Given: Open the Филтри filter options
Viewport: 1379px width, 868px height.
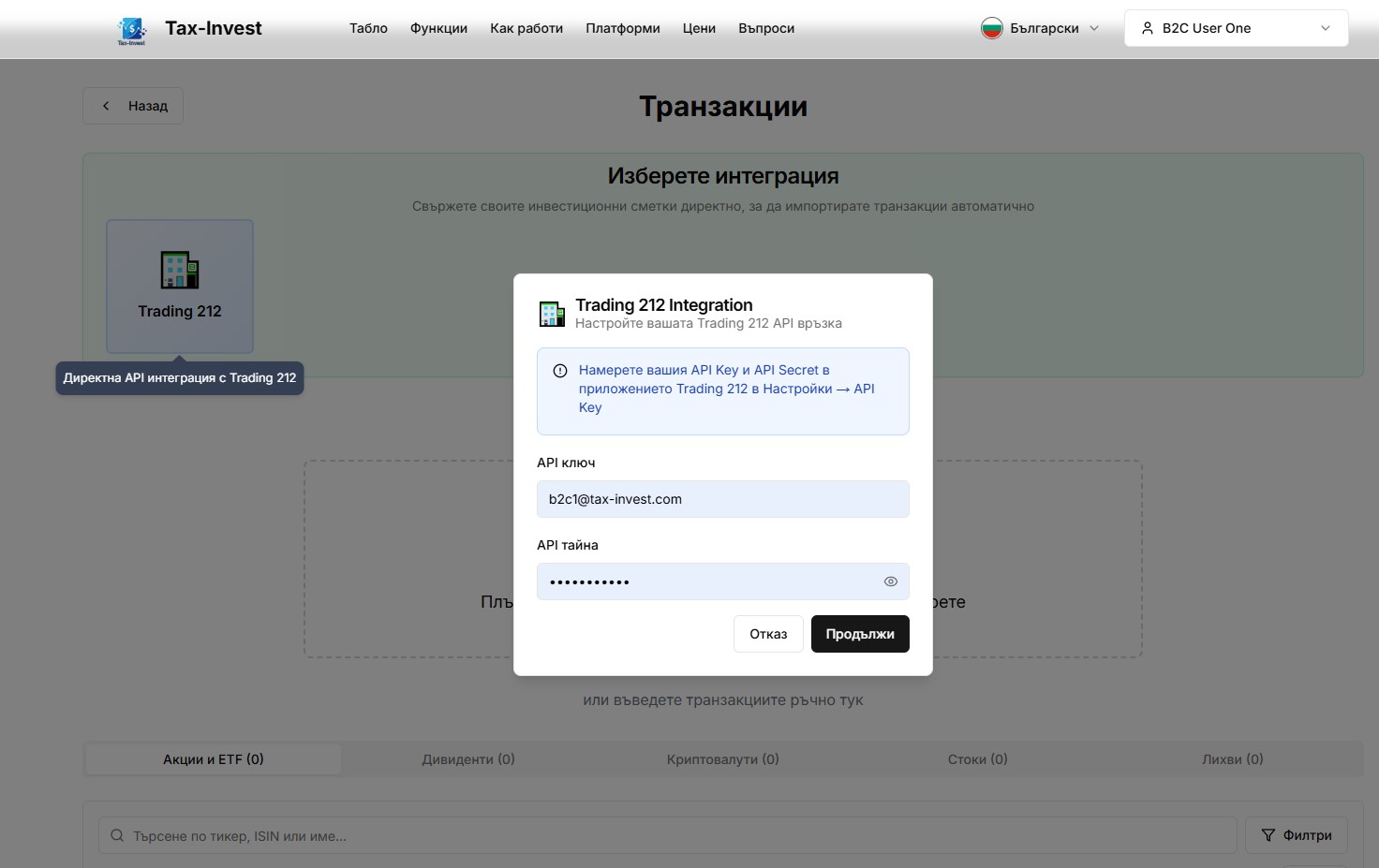Looking at the screenshot, I should 1296,835.
